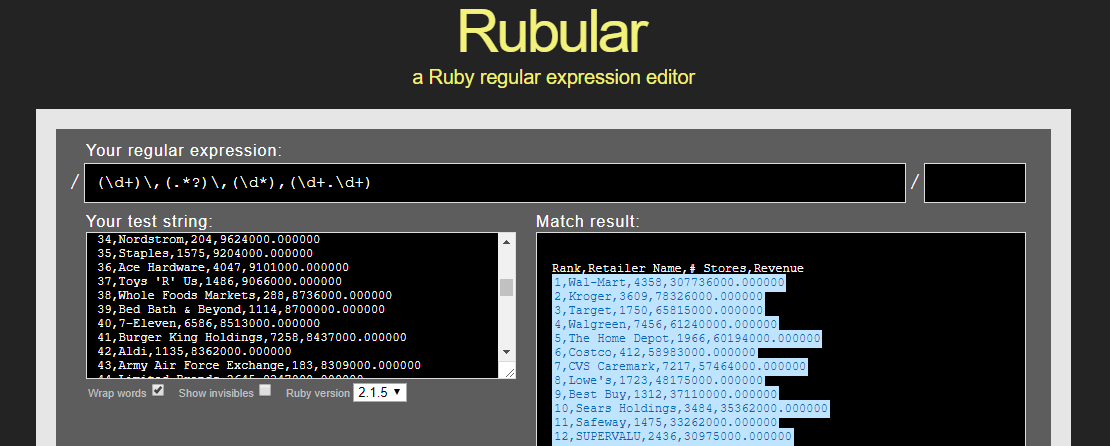Click the "8,Lowe's" highlighted match line

[658, 381]
